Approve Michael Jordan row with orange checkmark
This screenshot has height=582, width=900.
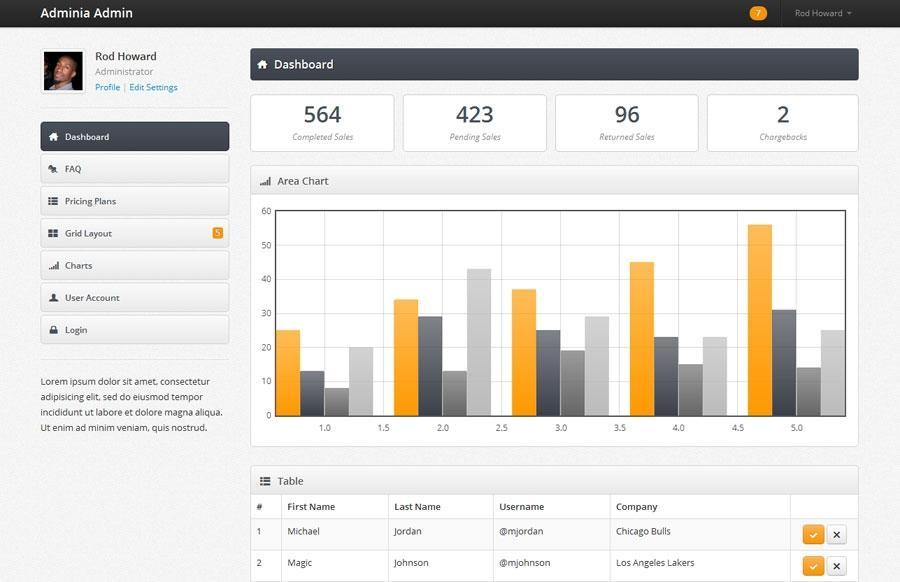tap(813, 534)
